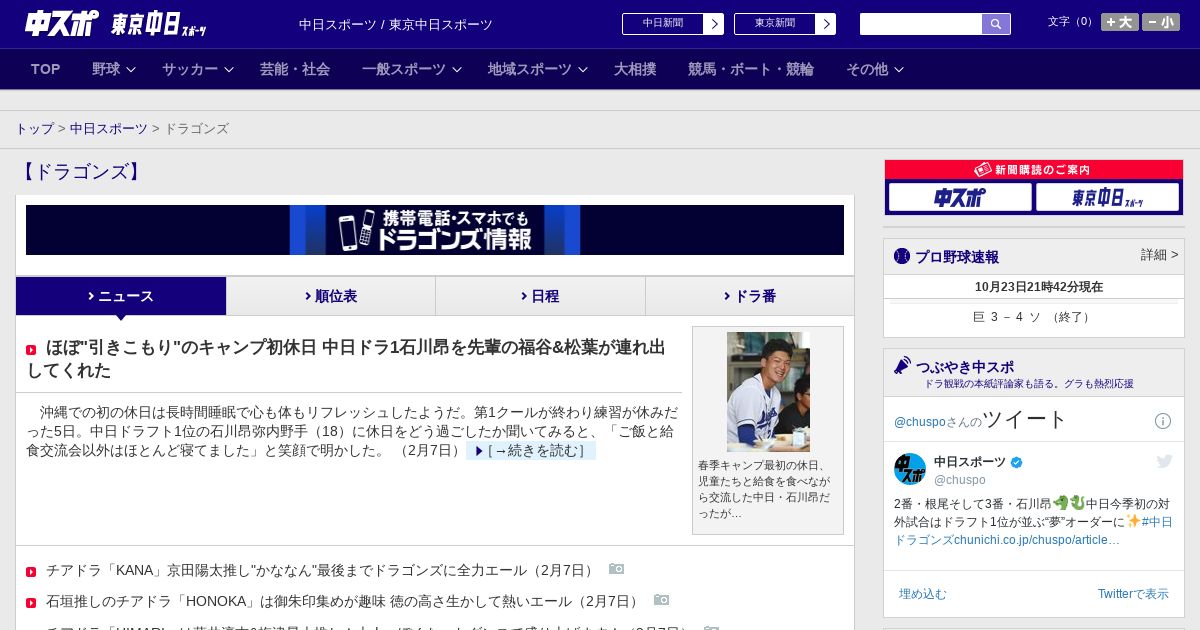Viewport: 1200px width, 630px height.
Task: Click red bullet icon beside KANA article
Action: pos(31,572)
